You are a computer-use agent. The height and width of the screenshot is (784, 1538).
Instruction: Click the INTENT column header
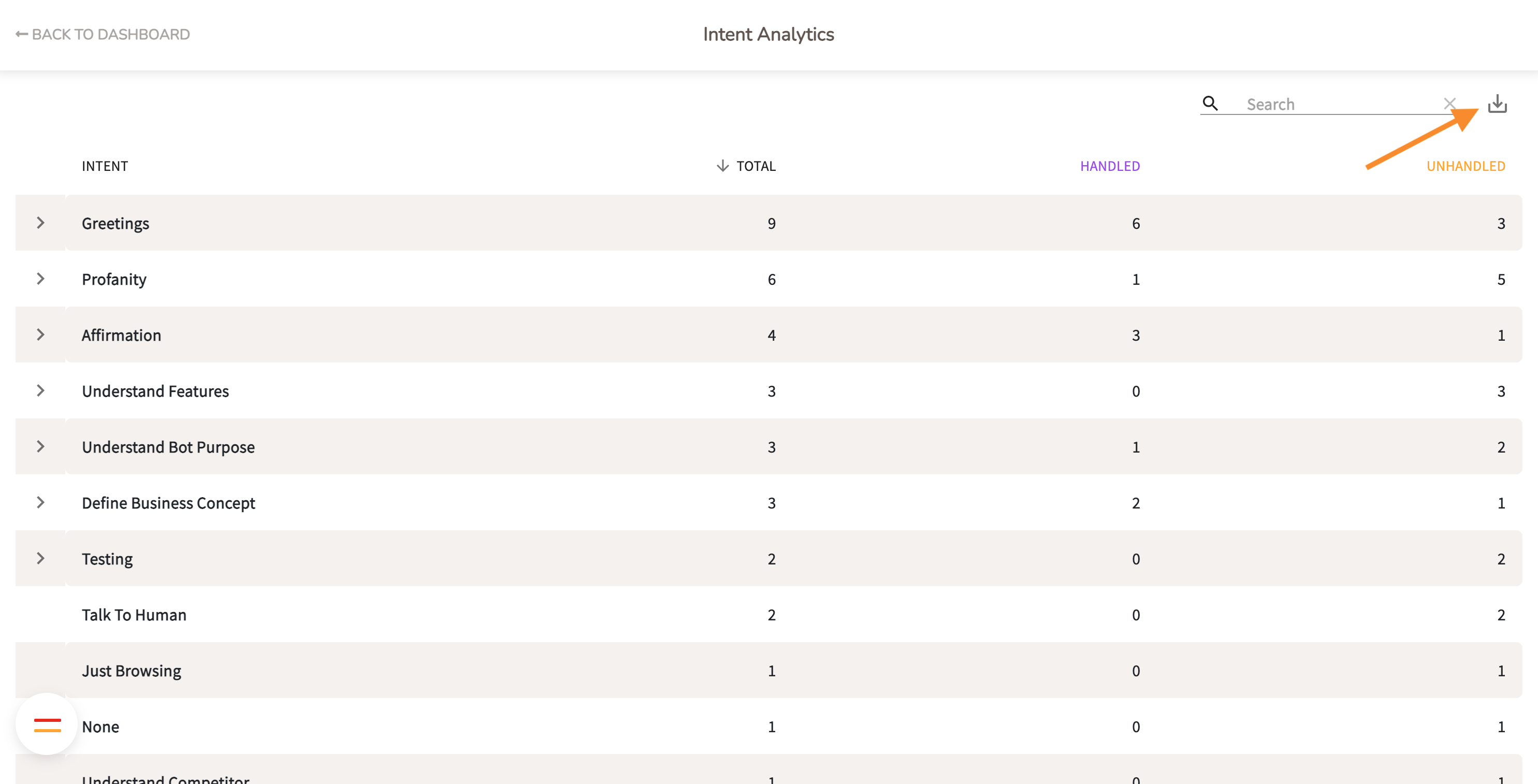coord(105,165)
